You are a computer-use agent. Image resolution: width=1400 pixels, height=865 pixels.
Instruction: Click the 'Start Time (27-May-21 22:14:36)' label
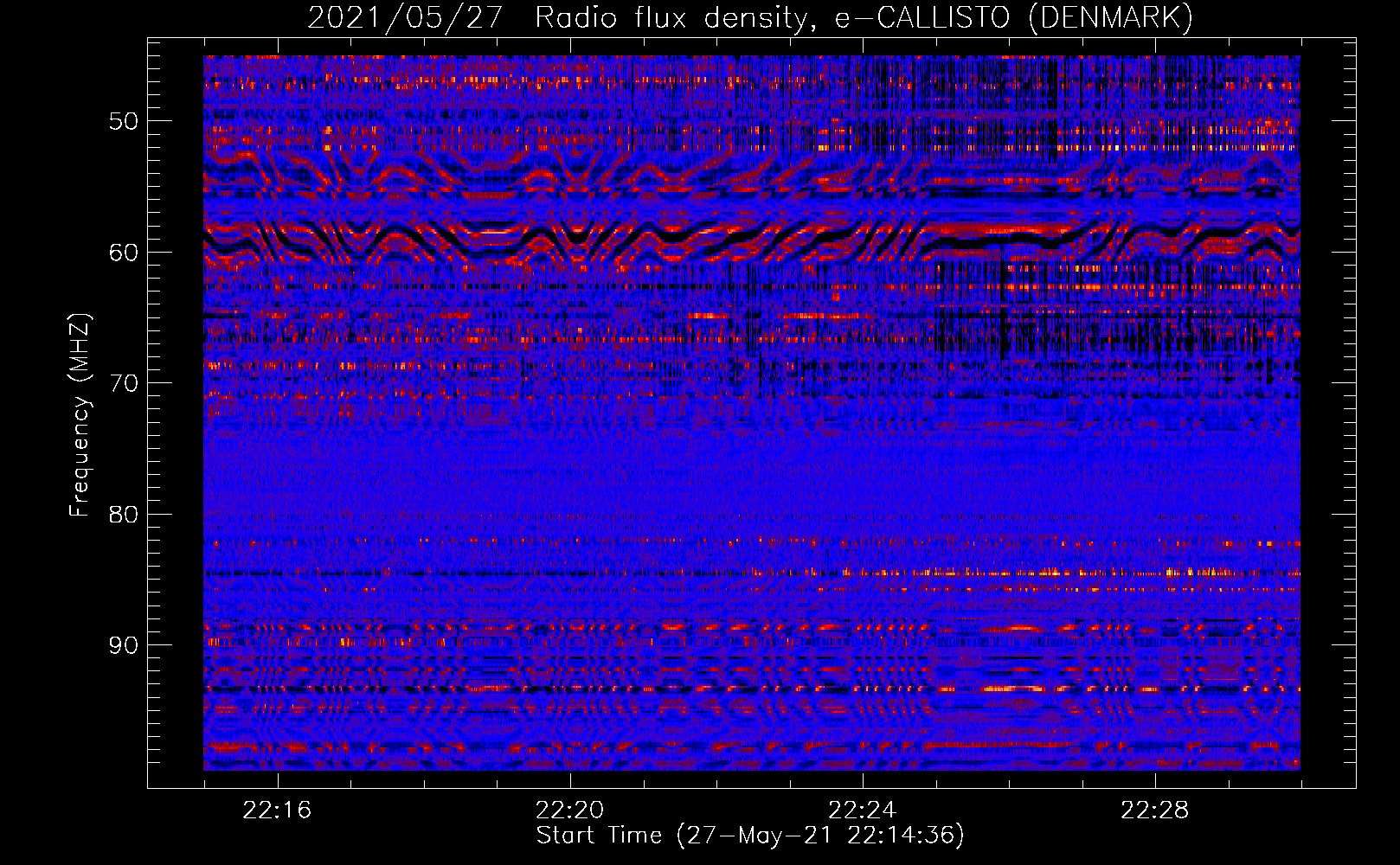point(750,836)
